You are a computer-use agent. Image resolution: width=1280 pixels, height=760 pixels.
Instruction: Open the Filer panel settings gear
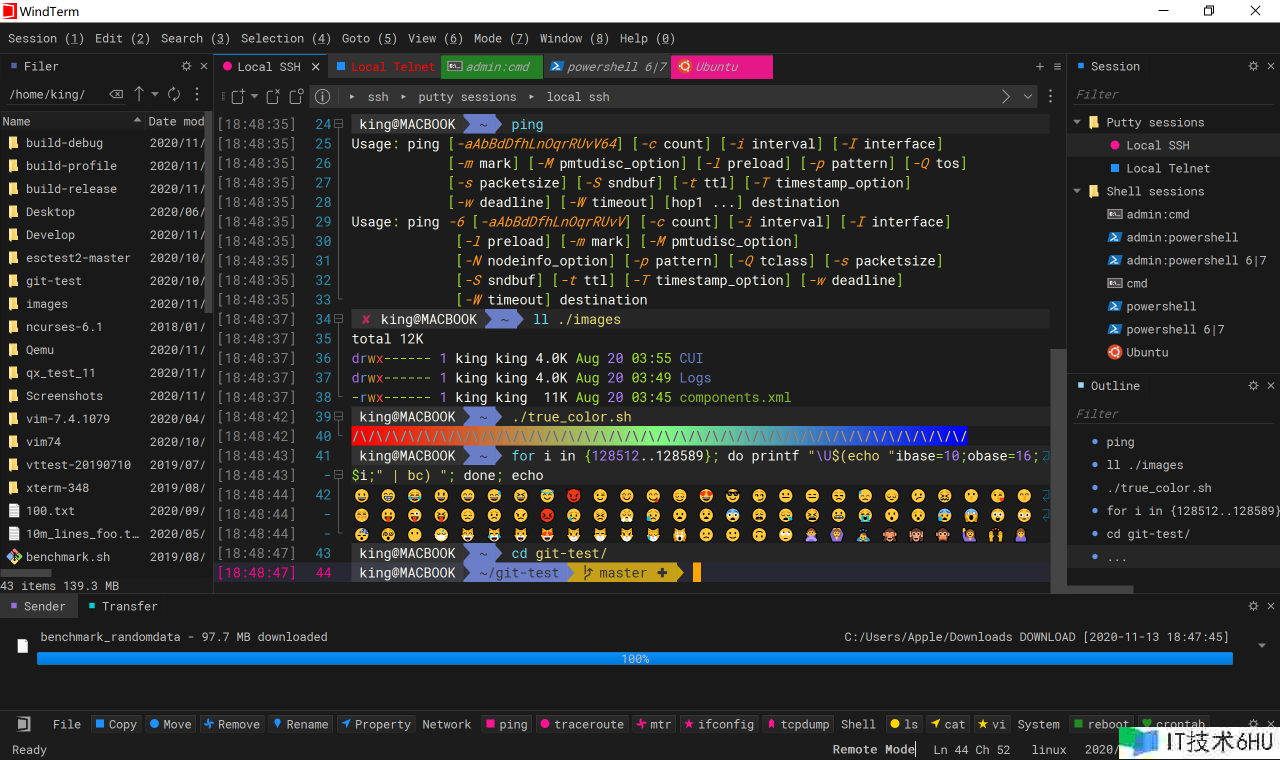(x=186, y=66)
